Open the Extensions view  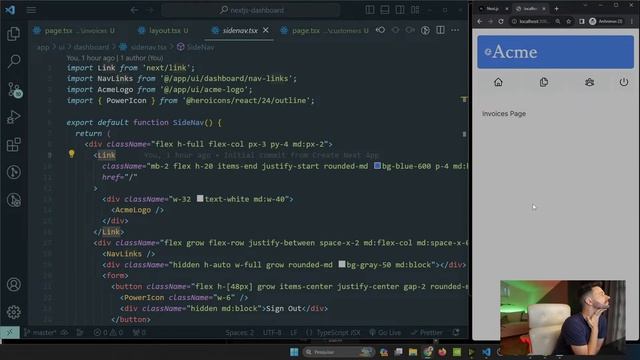click(x=13, y=144)
